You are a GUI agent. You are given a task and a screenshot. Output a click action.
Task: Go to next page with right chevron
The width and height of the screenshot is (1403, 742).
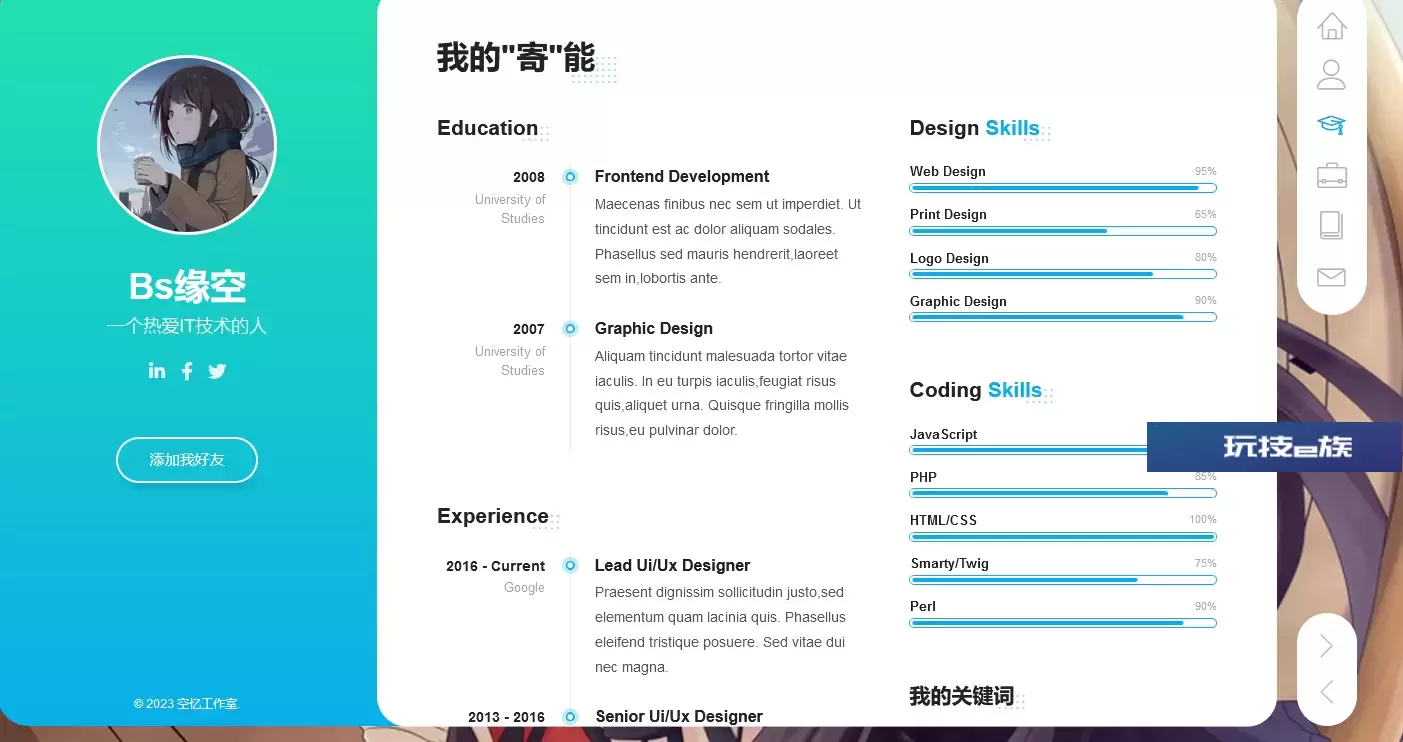pos(1327,646)
